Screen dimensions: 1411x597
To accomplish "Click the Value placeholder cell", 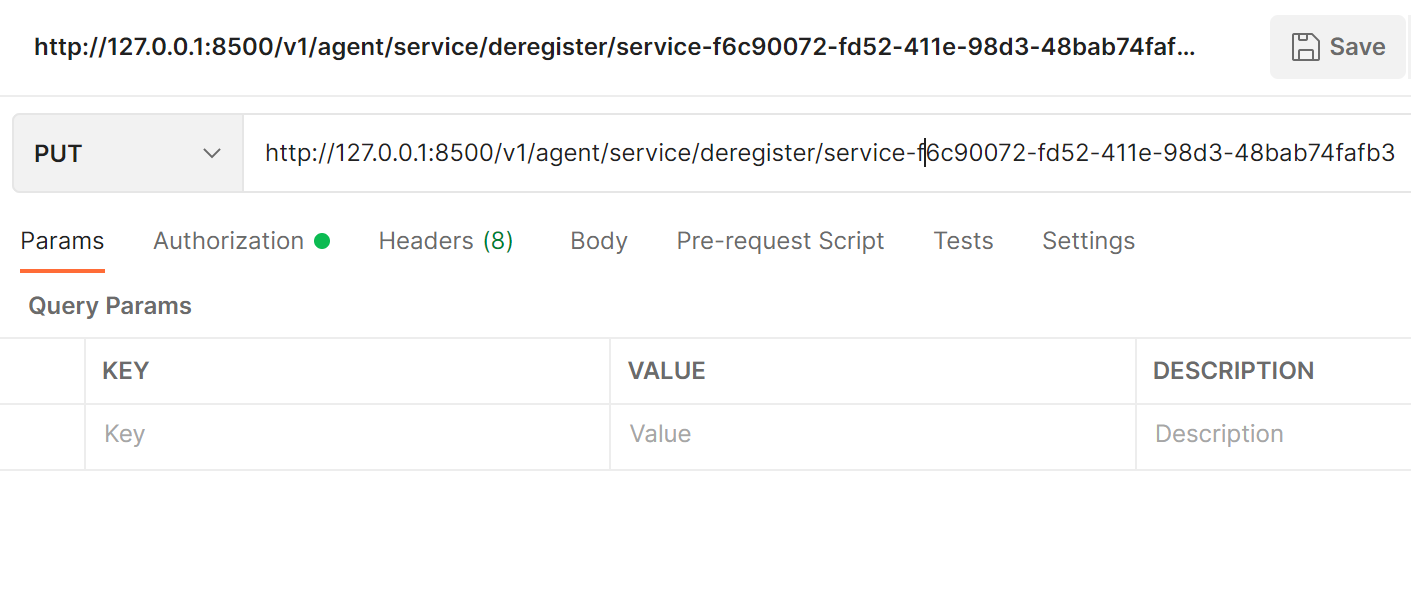I will (x=872, y=434).
